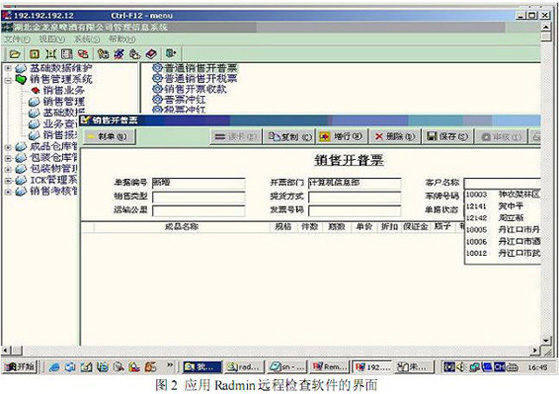Click the red book help icon
The image size is (559, 394).
pyautogui.click(x=151, y=54)
